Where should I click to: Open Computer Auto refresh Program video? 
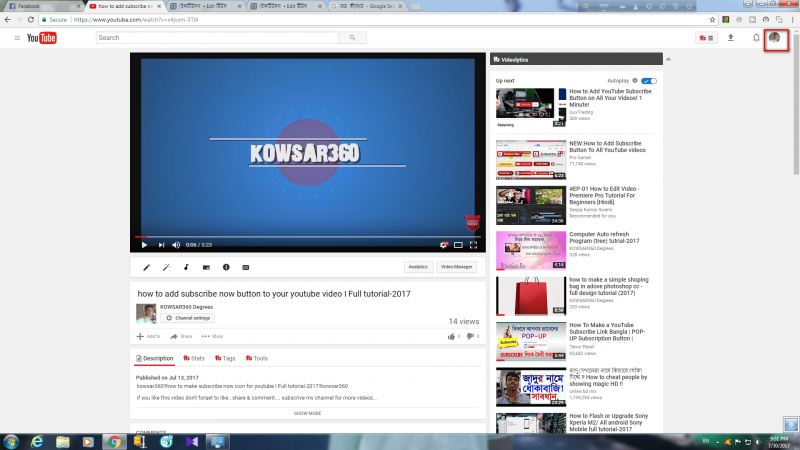point(604,238)
